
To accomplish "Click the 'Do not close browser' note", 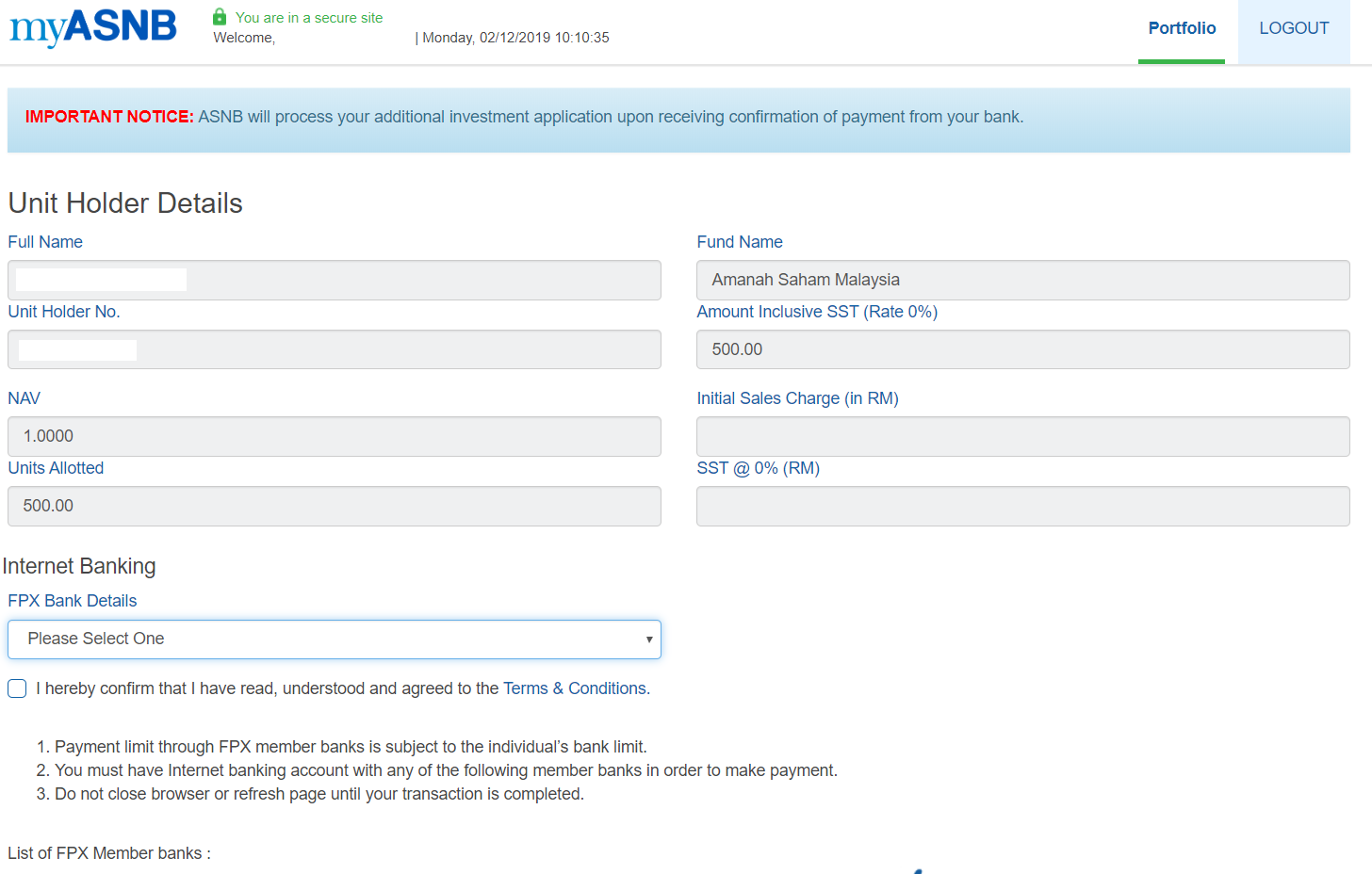I will [319, 794].
